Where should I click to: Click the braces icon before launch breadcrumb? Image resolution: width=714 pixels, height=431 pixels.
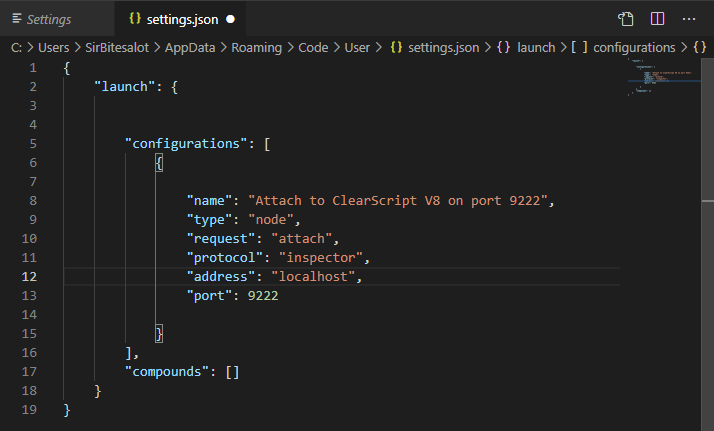pyautogui.click(x=503, y=47)
